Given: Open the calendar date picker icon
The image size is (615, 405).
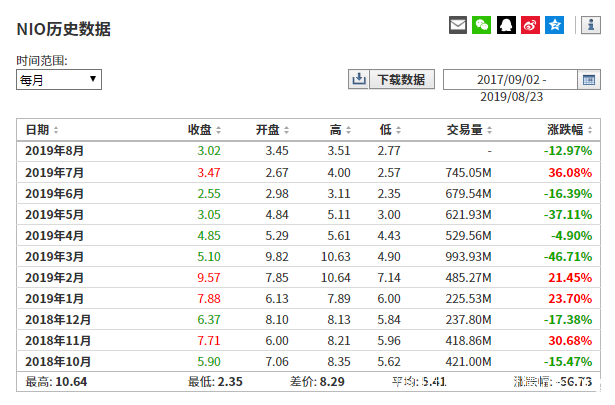Looking at the screenshot, I should click(589, 80).
